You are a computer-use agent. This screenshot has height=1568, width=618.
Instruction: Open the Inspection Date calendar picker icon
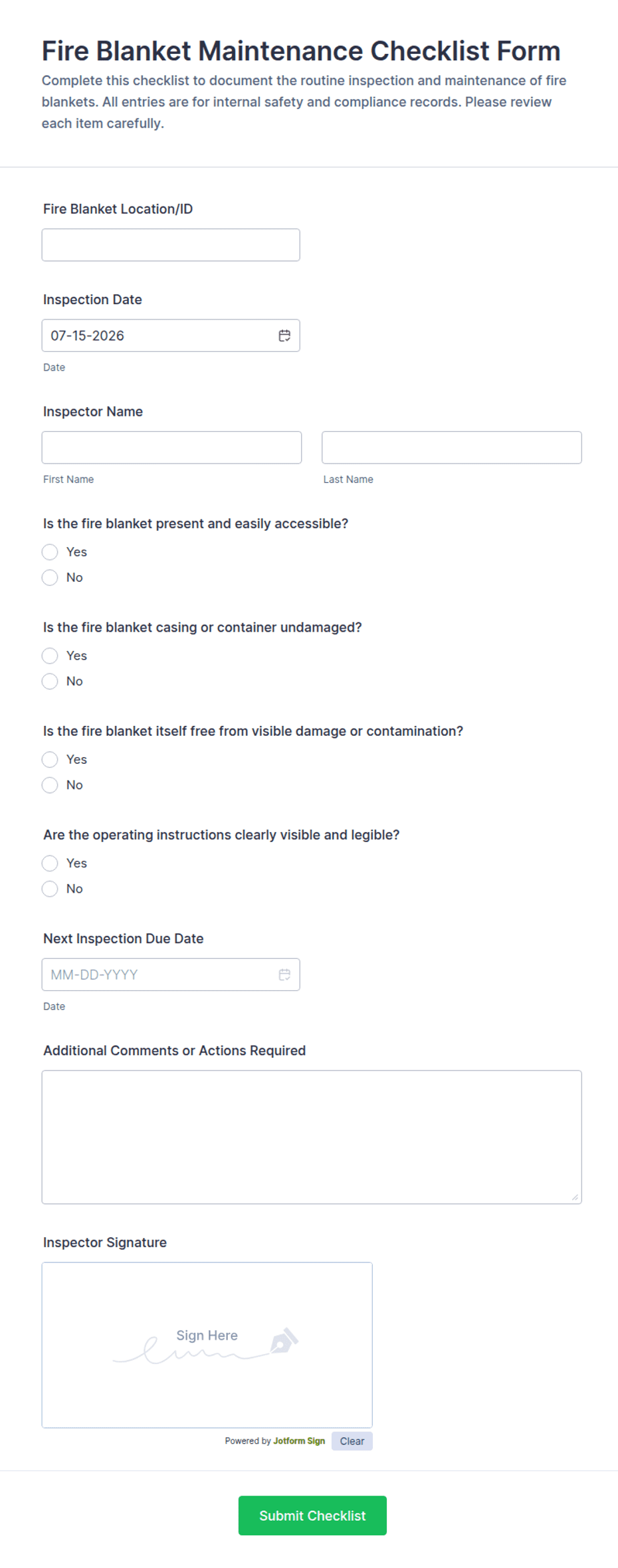pyautogui.click(x=284, y=335)
